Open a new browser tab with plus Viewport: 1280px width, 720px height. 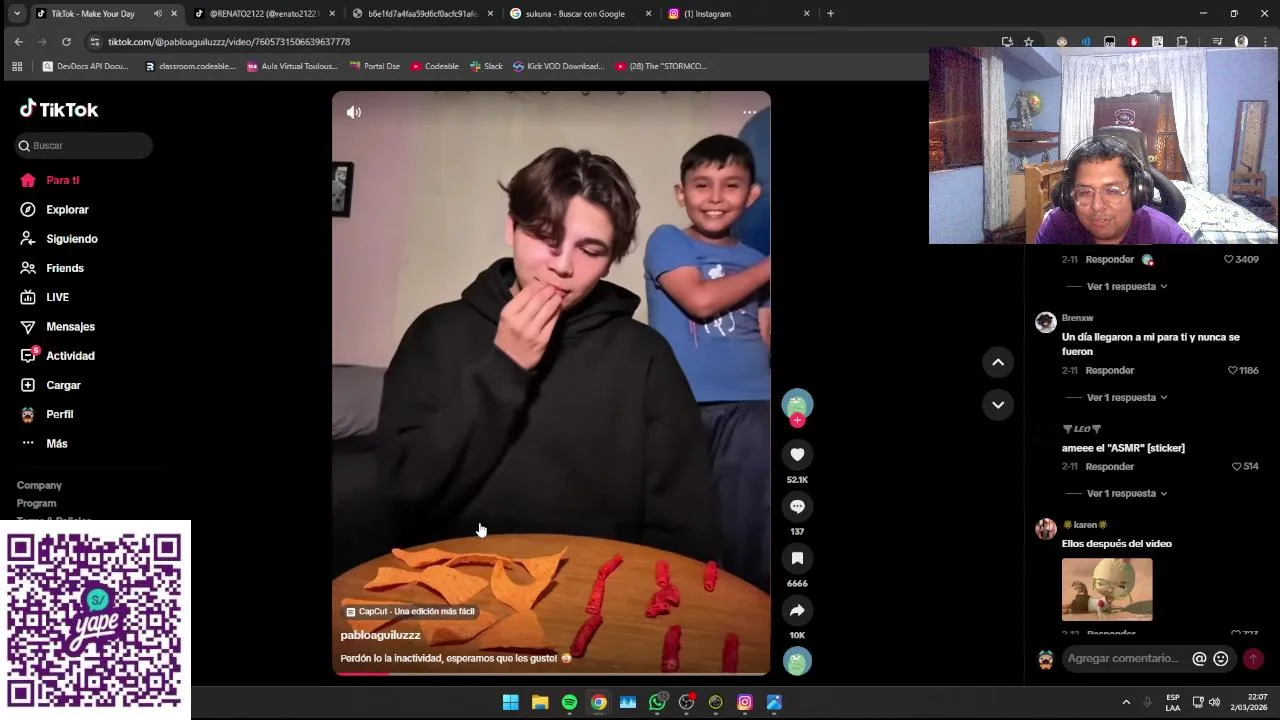pyautogui.click(x=830, y=14)
